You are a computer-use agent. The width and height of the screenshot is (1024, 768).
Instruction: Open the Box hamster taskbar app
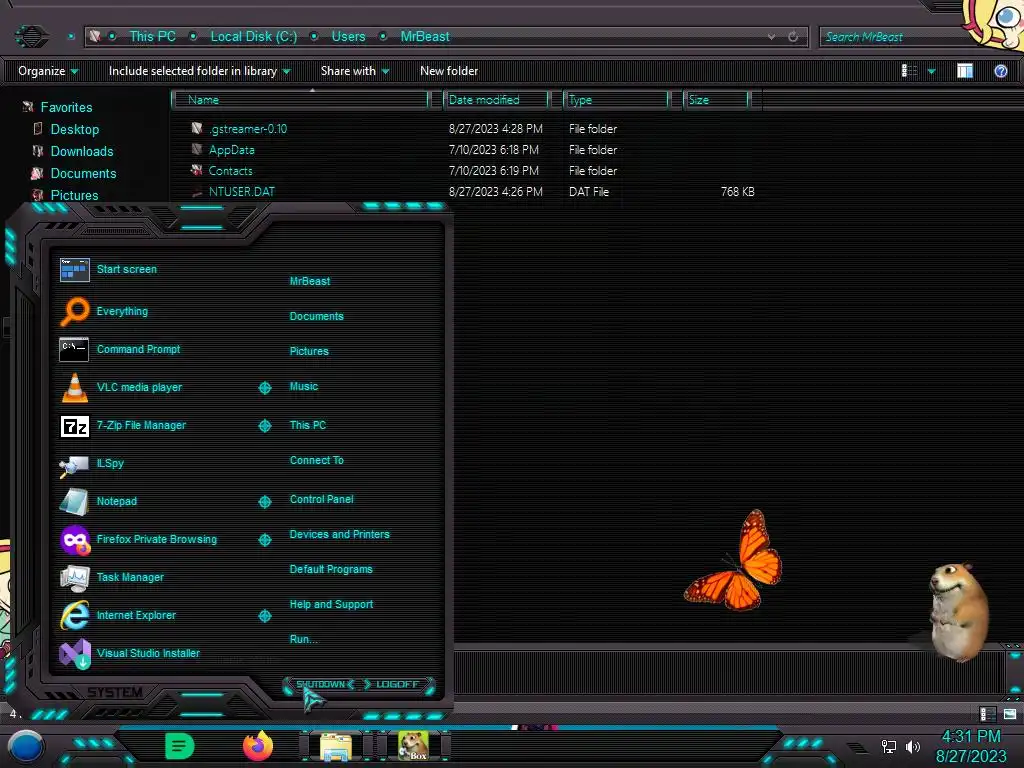click(x=413, y=746)
